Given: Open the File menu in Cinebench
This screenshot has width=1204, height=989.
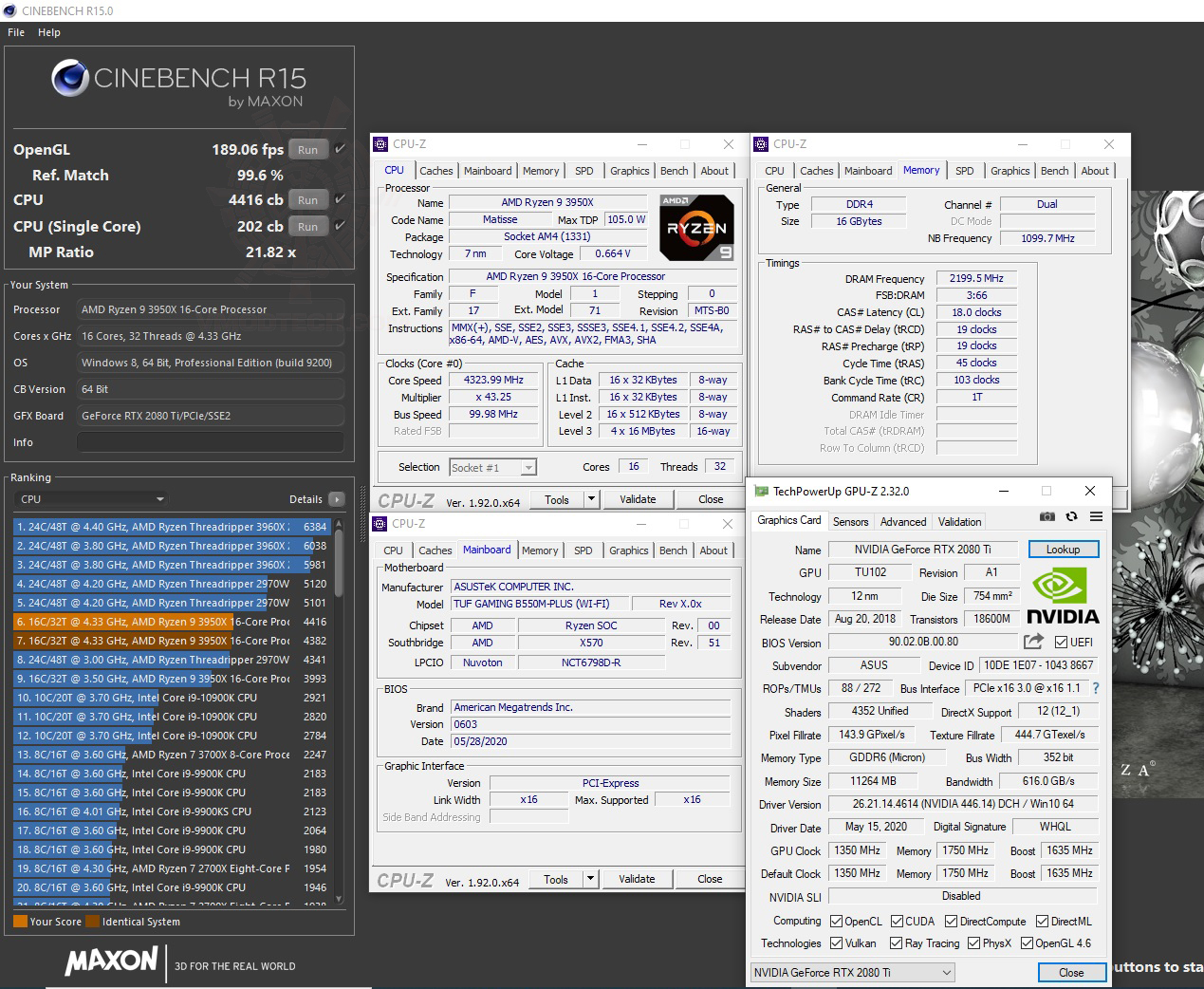Looking at the screenshot, I should click(x=14, y=31).
